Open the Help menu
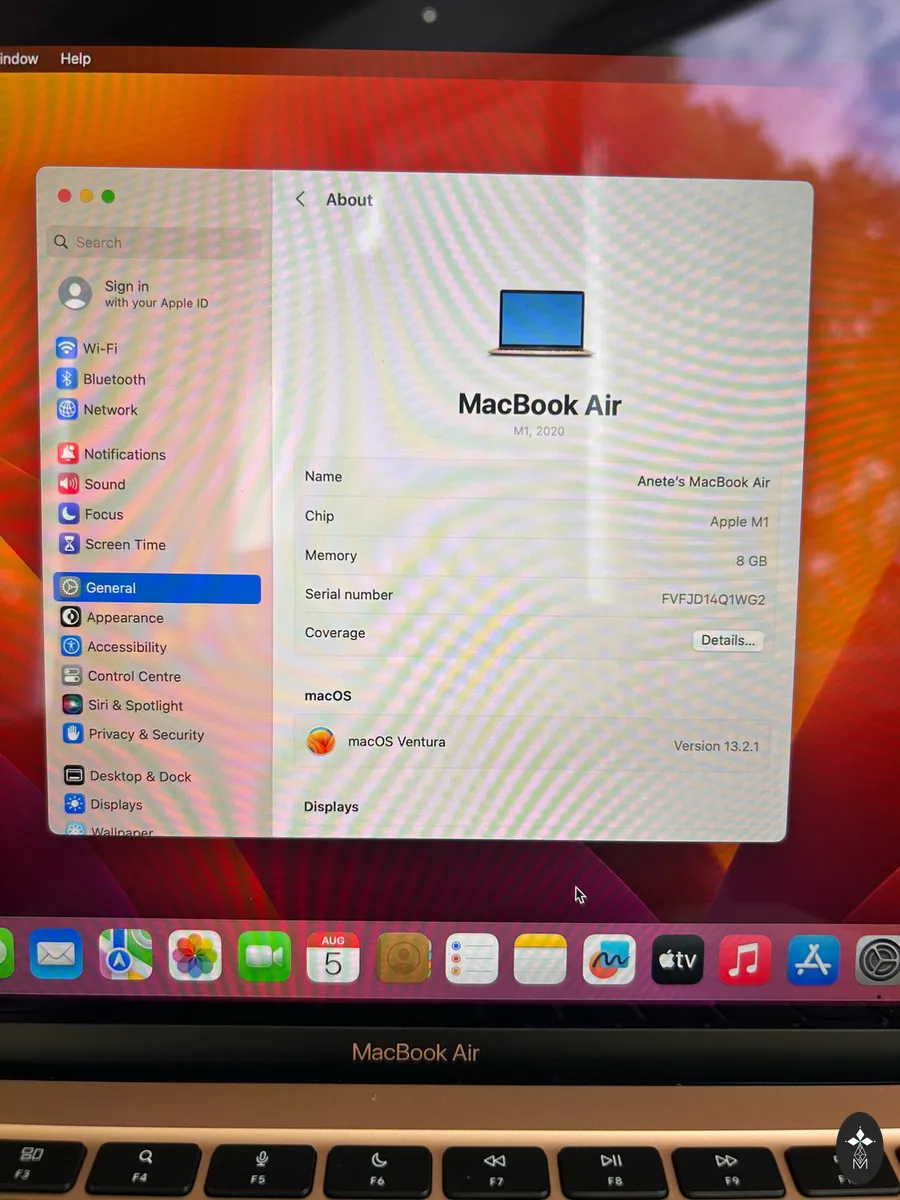The width and height of the screenshot is (900, 1200). (75, 59)
